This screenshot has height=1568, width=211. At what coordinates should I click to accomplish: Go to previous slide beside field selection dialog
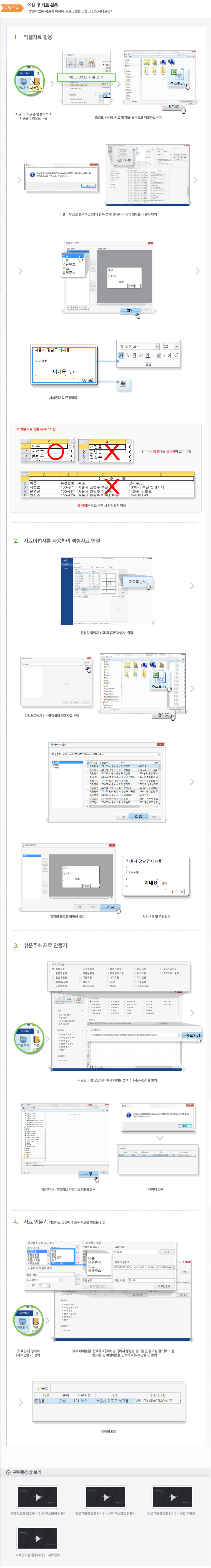[20, 271]
